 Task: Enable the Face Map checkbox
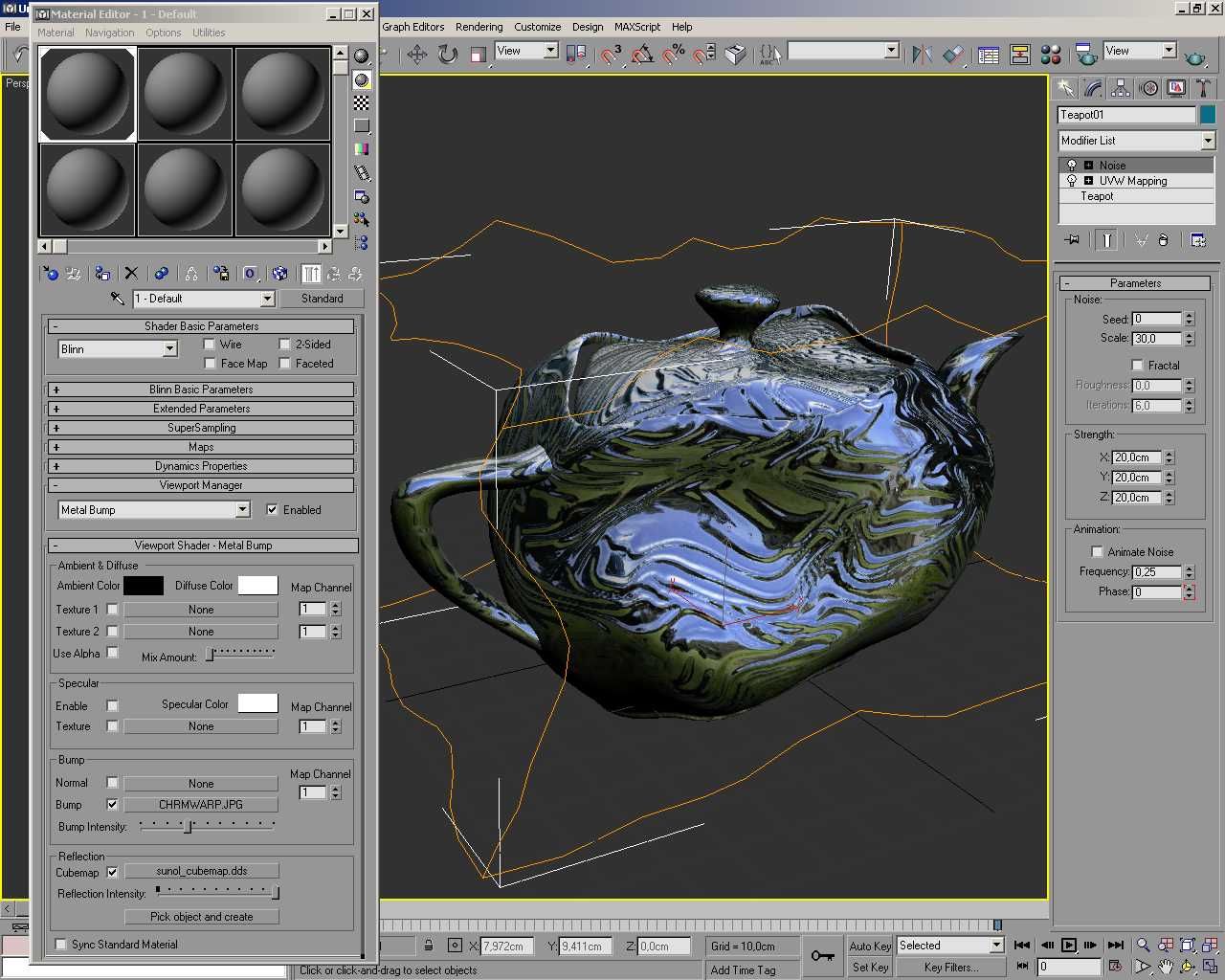tap(209, 364)
